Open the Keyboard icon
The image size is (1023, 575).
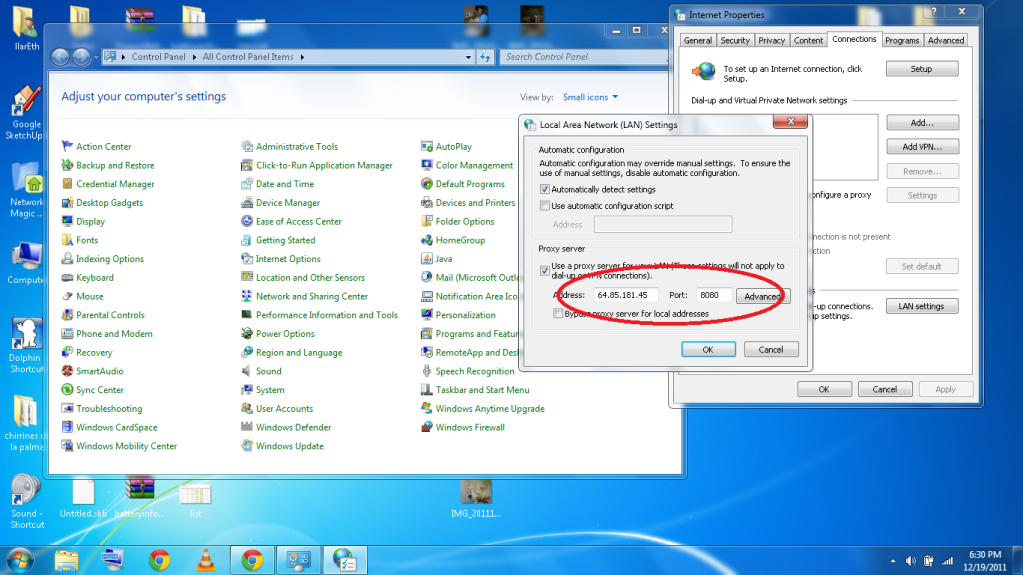(67, 277)
